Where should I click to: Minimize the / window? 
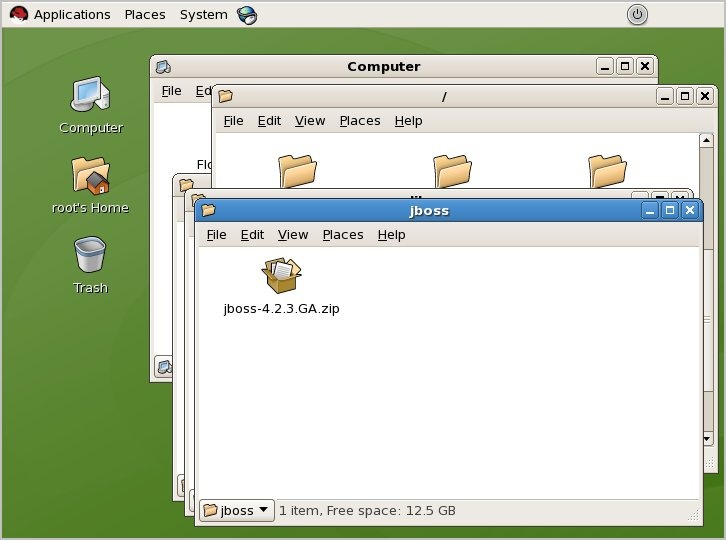click(x=665, y=96)
